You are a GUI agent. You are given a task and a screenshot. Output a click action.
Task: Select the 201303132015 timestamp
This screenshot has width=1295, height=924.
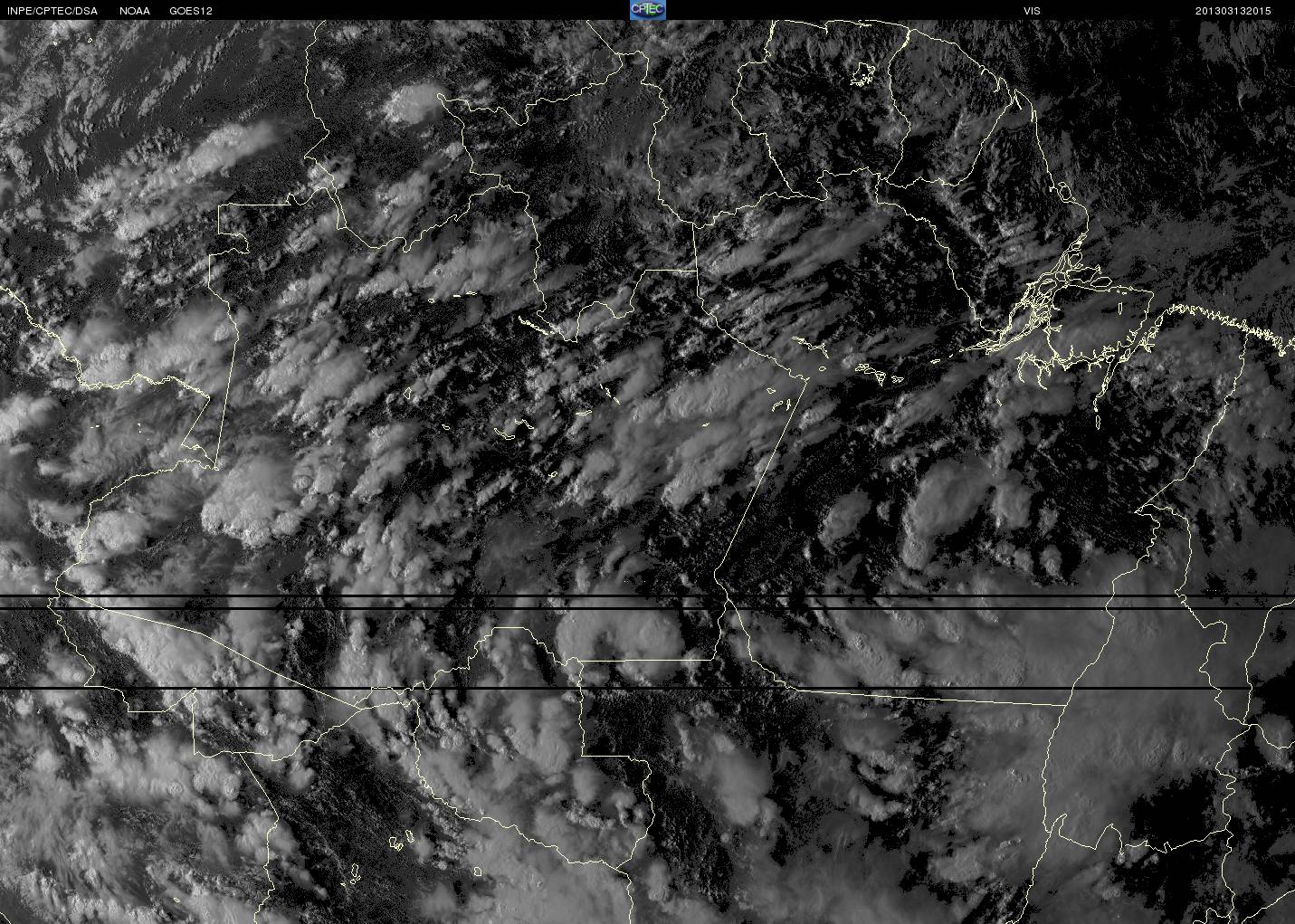point(1233,11)
